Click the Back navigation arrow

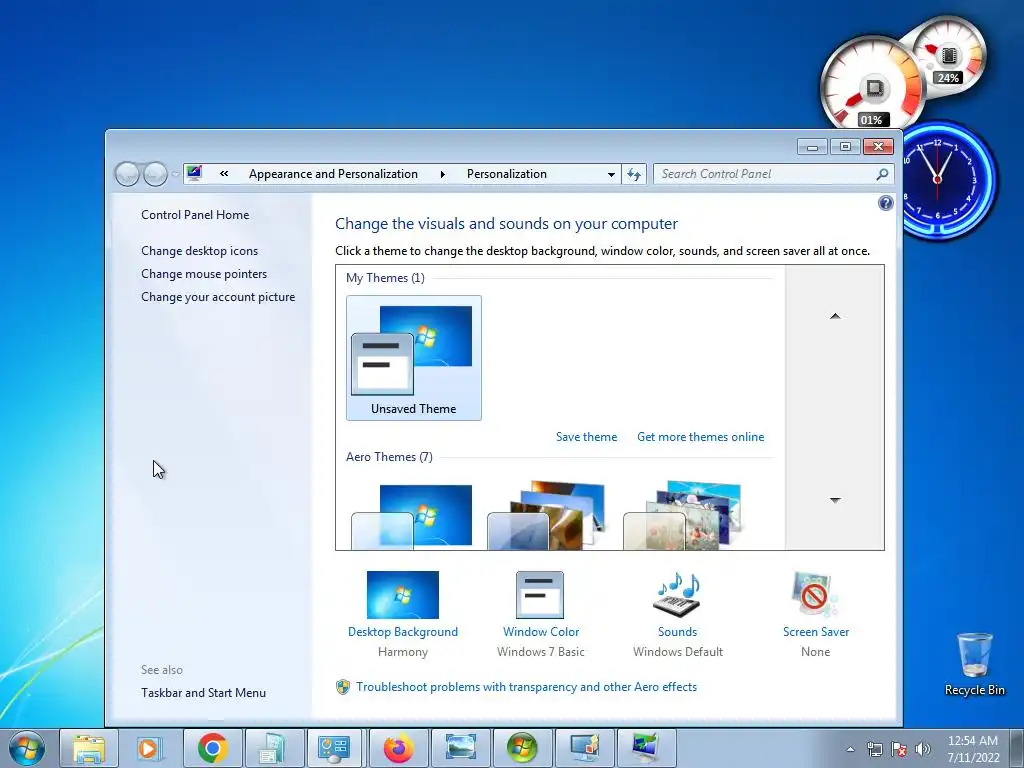pyautogui.click(x=127, y=174)
